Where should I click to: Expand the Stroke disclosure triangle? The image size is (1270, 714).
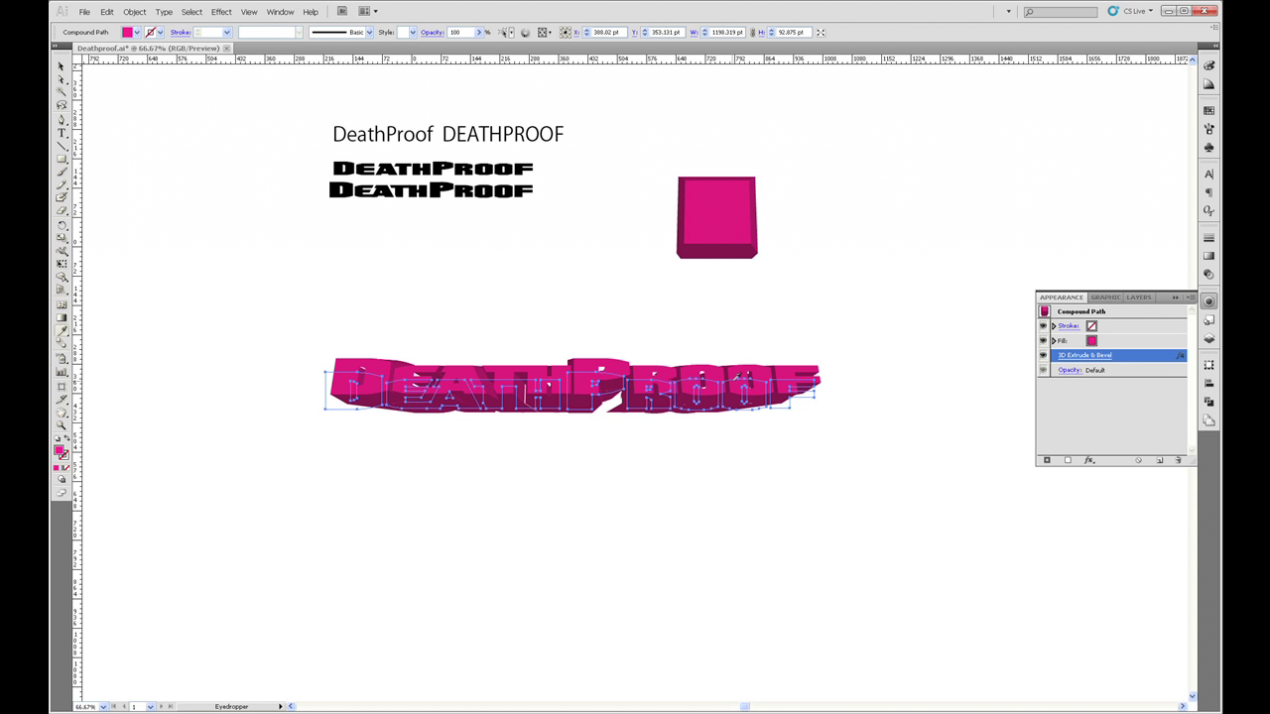tap(1053, 326)
